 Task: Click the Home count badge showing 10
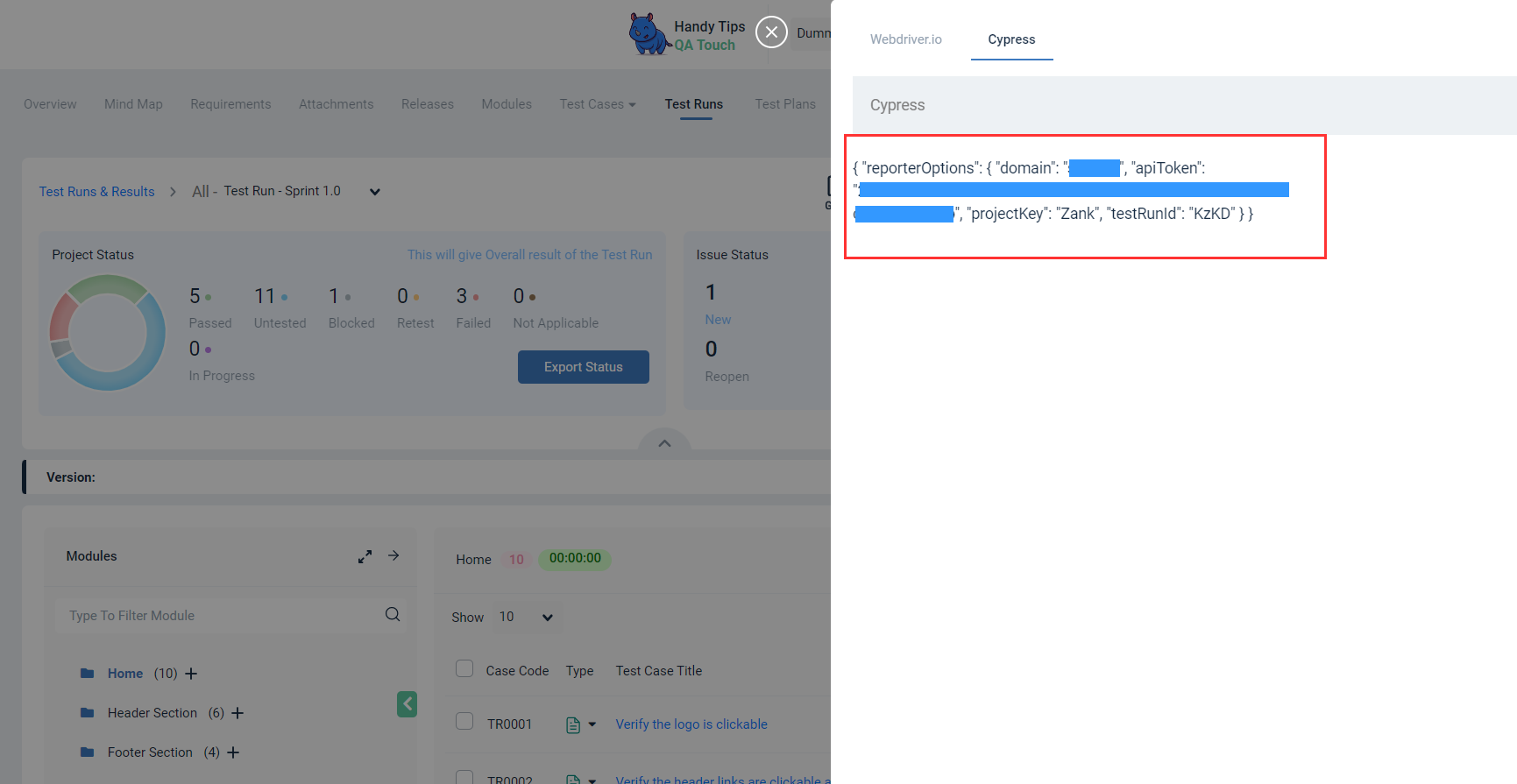point(516,560)
